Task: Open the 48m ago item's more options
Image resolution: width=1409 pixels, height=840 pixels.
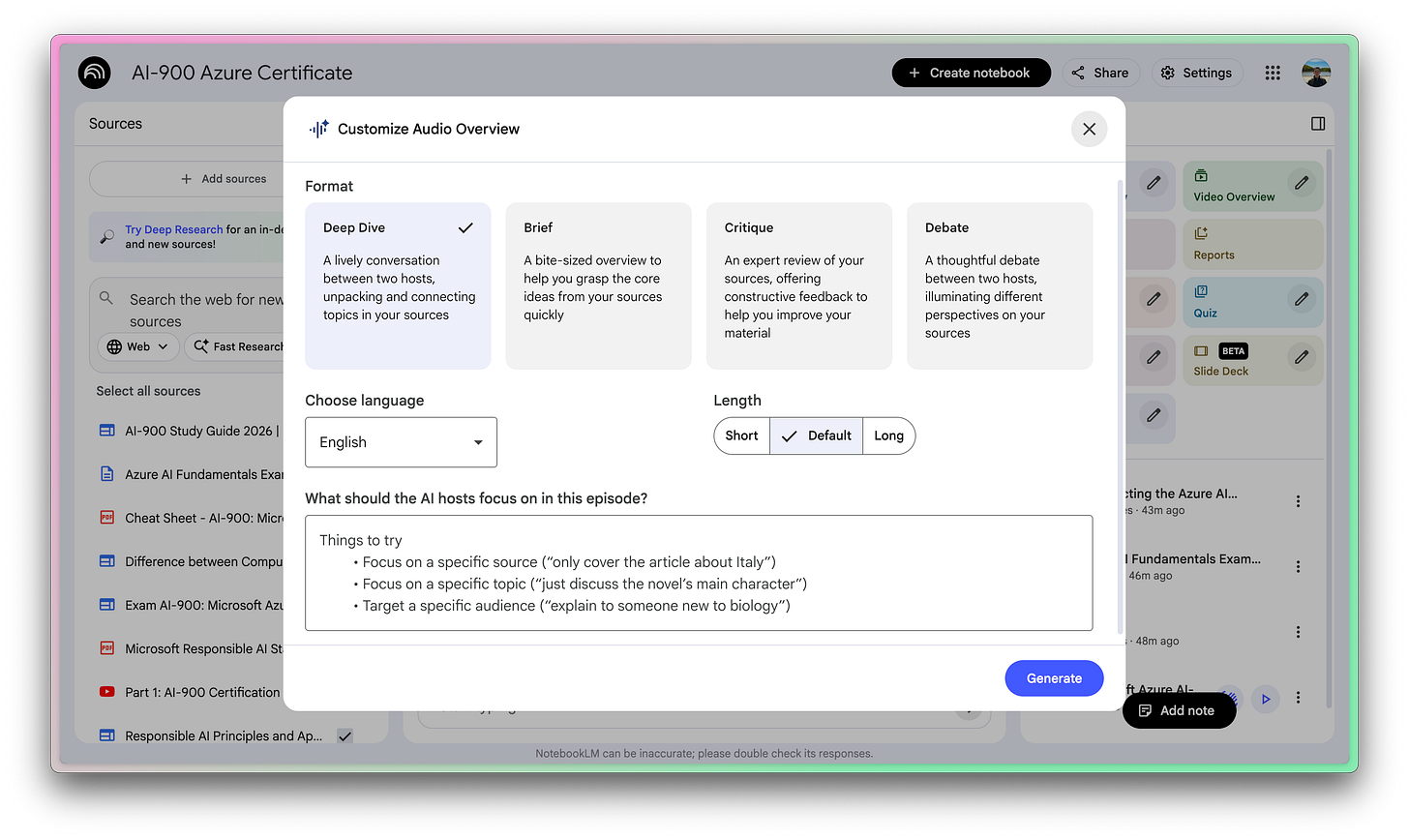Action: coord(1298,632)
